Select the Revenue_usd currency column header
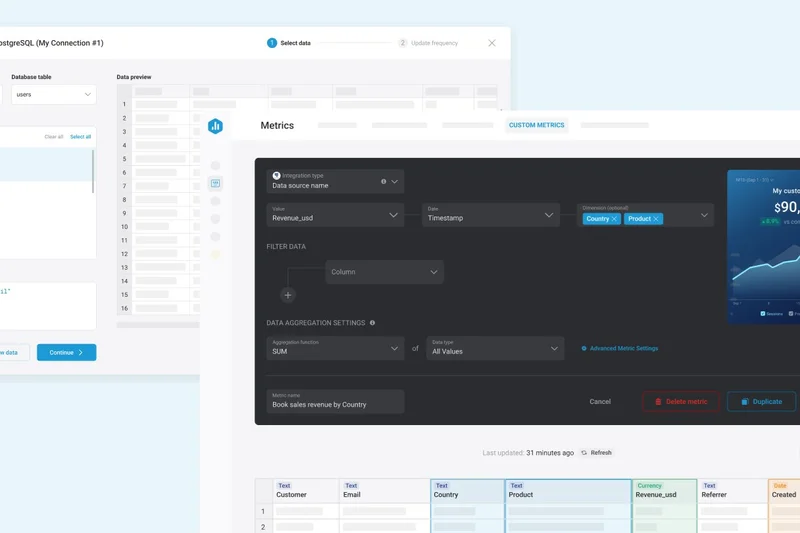 (x=664, y=491)
